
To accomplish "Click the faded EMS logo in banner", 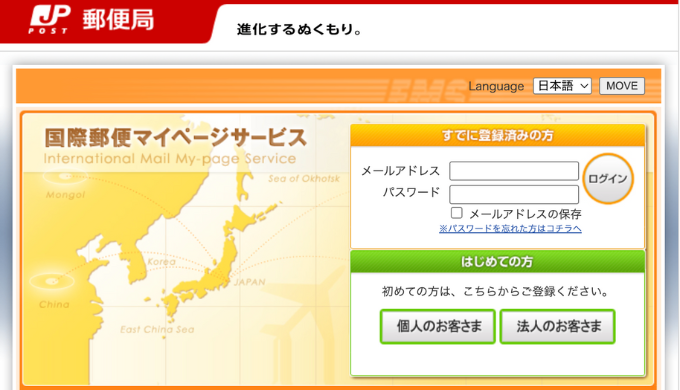I will click(426, 90).
